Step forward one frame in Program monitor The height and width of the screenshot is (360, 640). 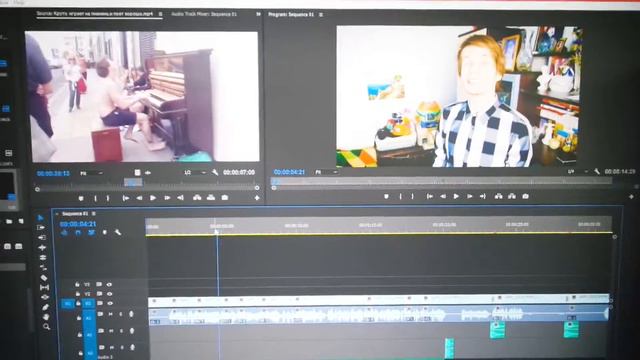469,196
